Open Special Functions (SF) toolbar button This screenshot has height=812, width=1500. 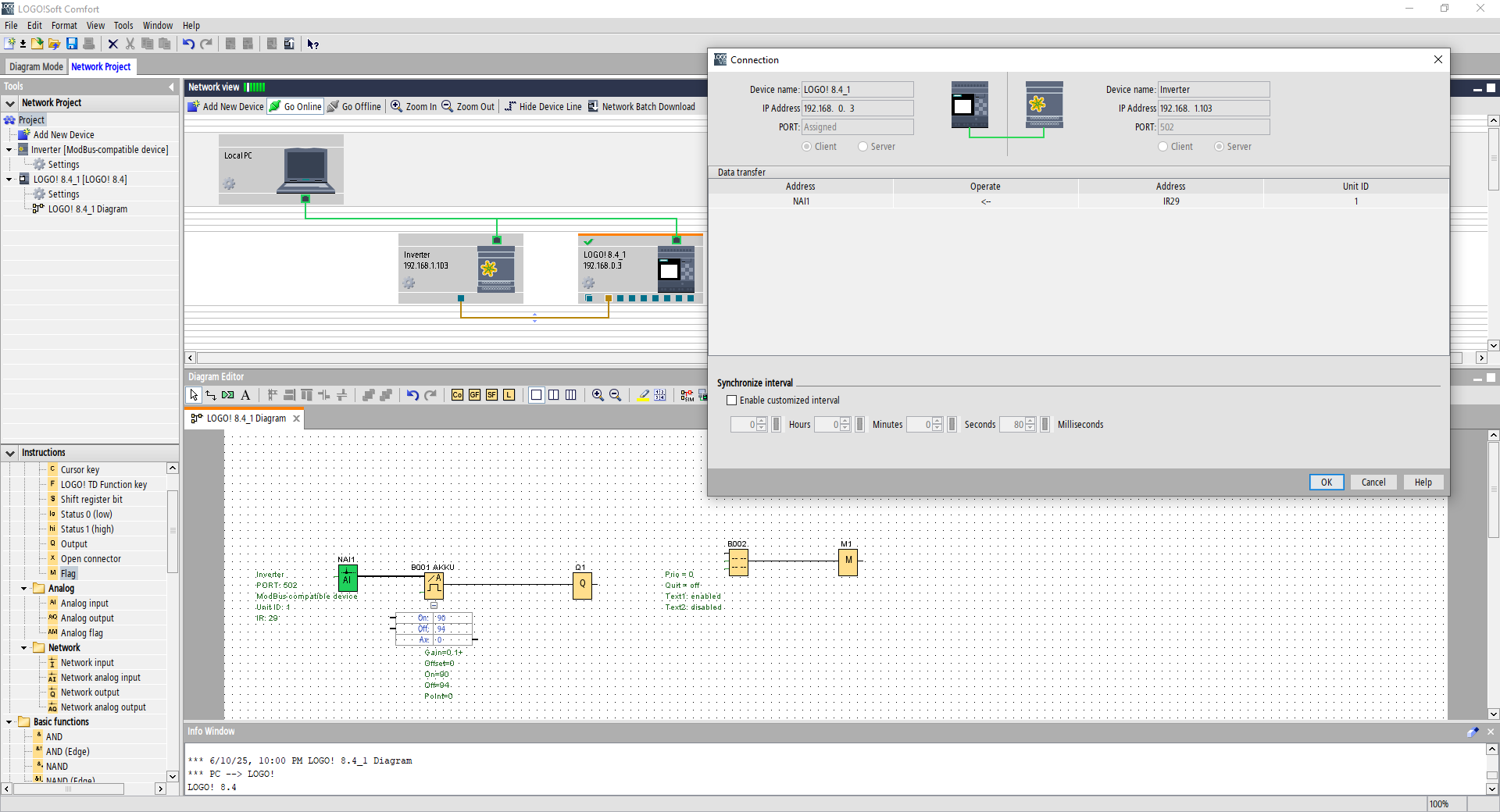(491, 395)
